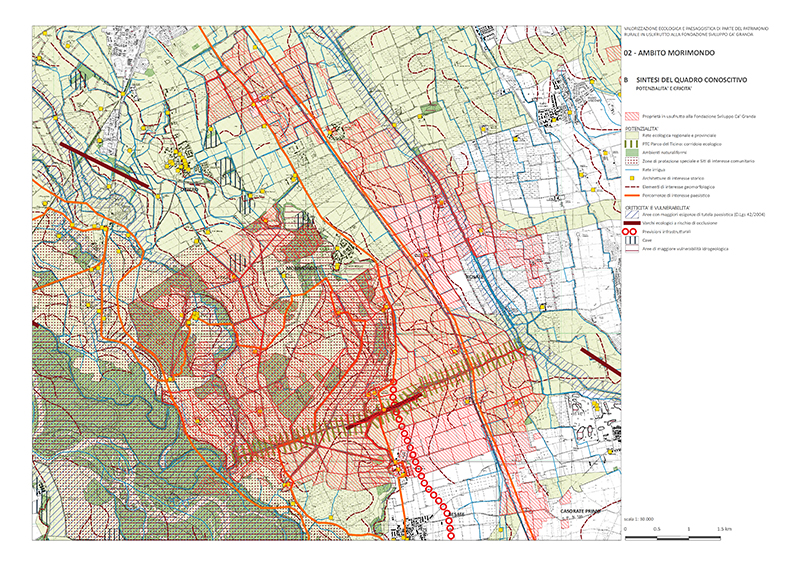This screenshot has height=566, width=800.
Task: Click the Rete ecologica regionale legend symbol
Action: pyautogui.click(x=632, y=137)
